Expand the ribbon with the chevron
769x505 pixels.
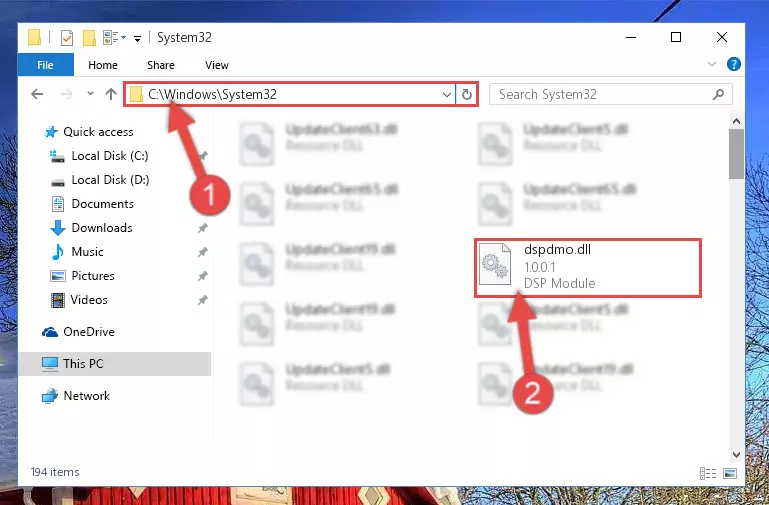(x=712, y=64)
